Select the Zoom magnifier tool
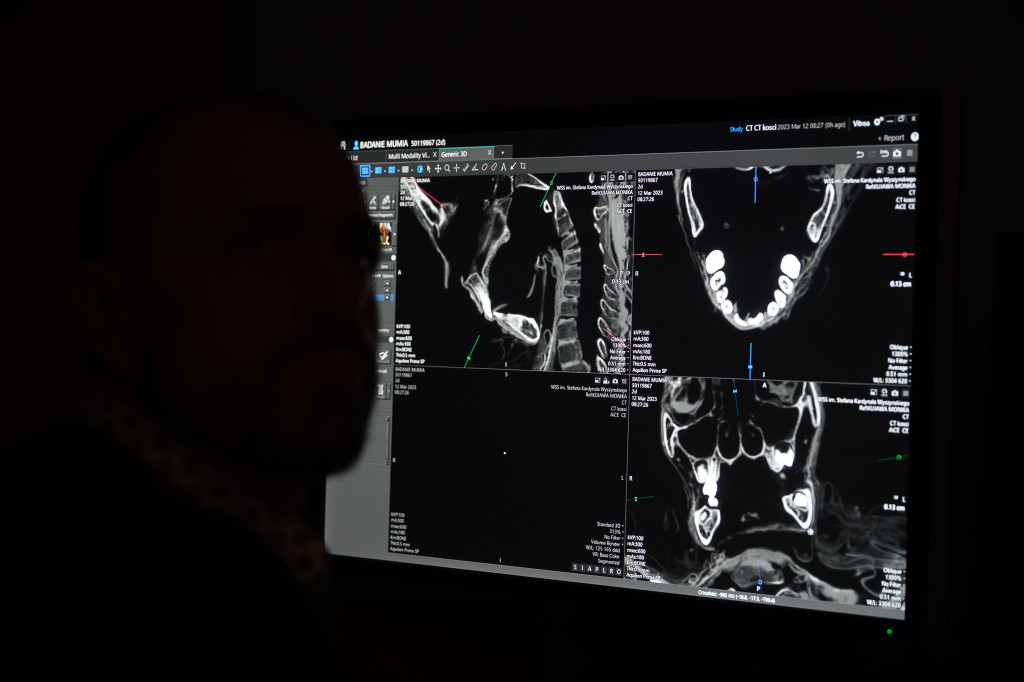 pyautogui.click(x=447, y=170)
